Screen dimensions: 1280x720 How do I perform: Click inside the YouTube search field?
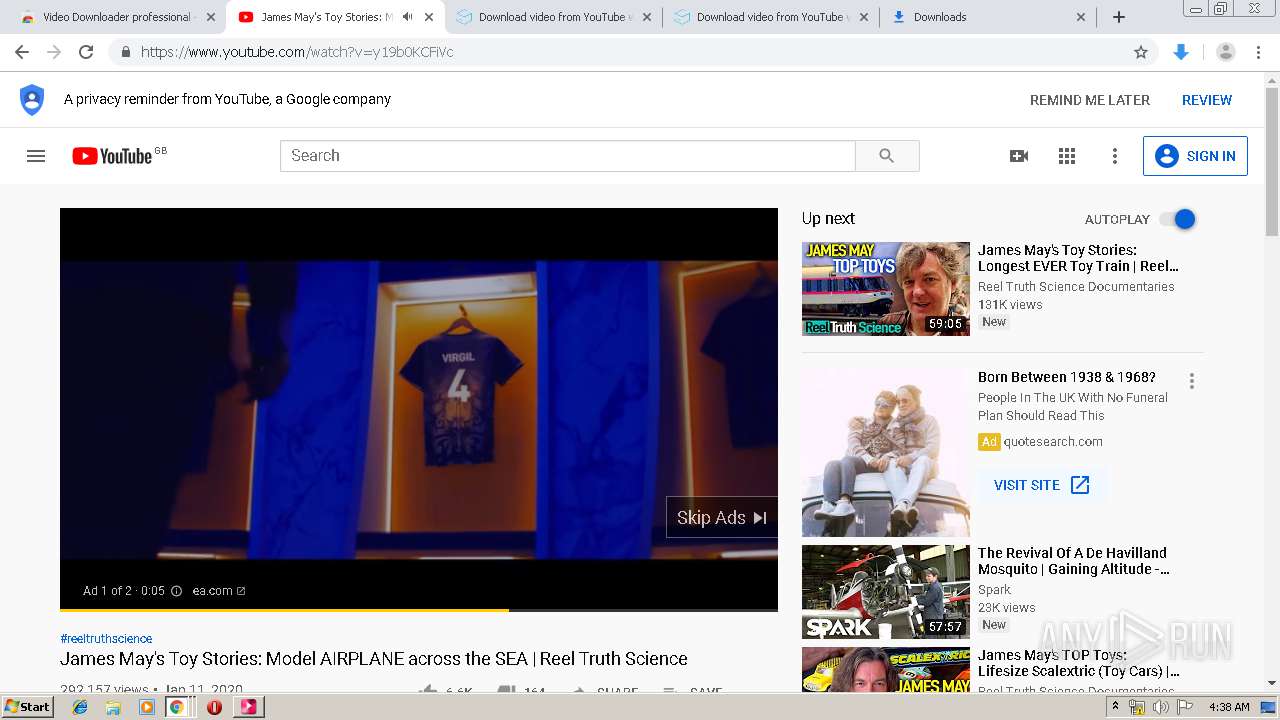click(568, 156)
